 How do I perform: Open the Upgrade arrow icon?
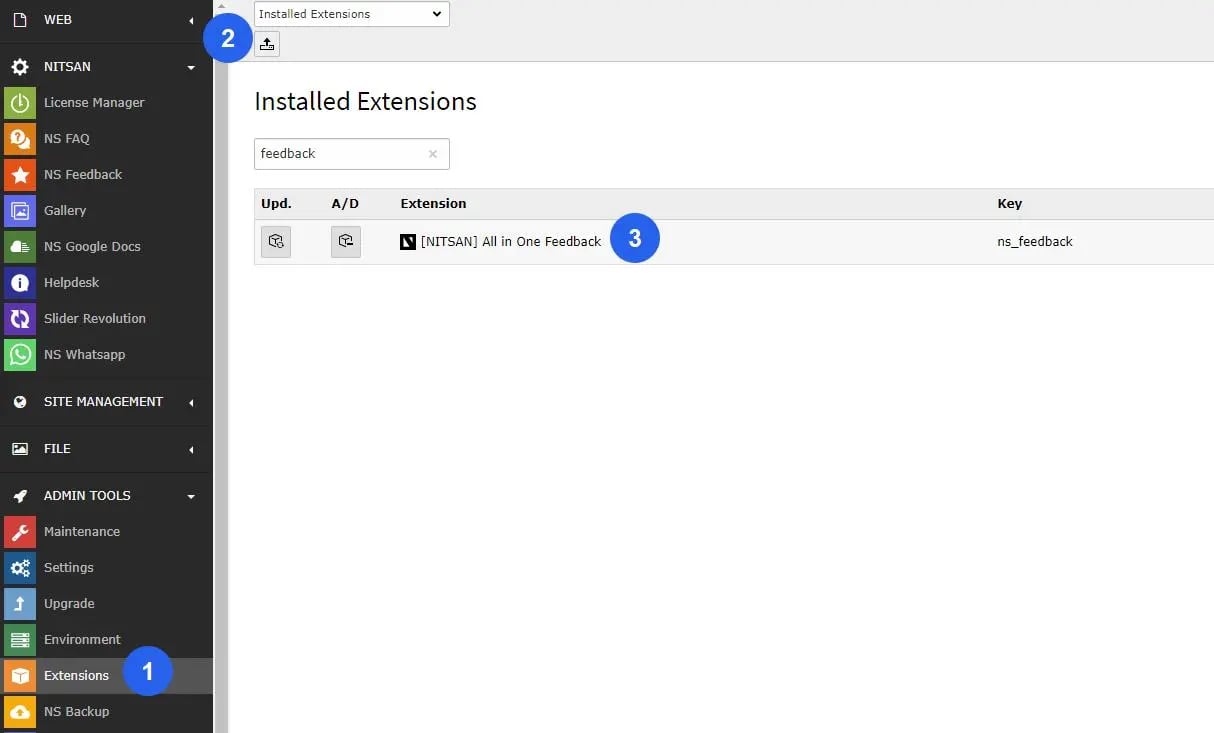[x=20, y=603]
